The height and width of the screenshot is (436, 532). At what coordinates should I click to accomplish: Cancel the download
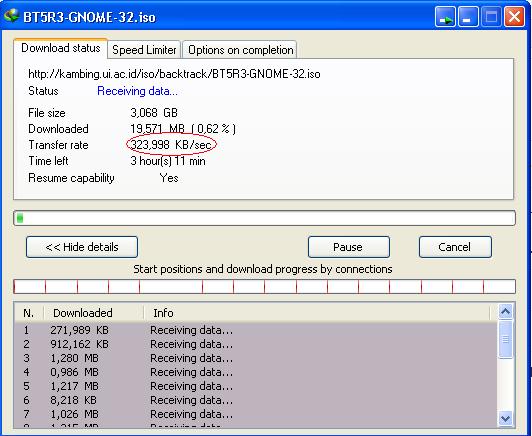(455, 247)
